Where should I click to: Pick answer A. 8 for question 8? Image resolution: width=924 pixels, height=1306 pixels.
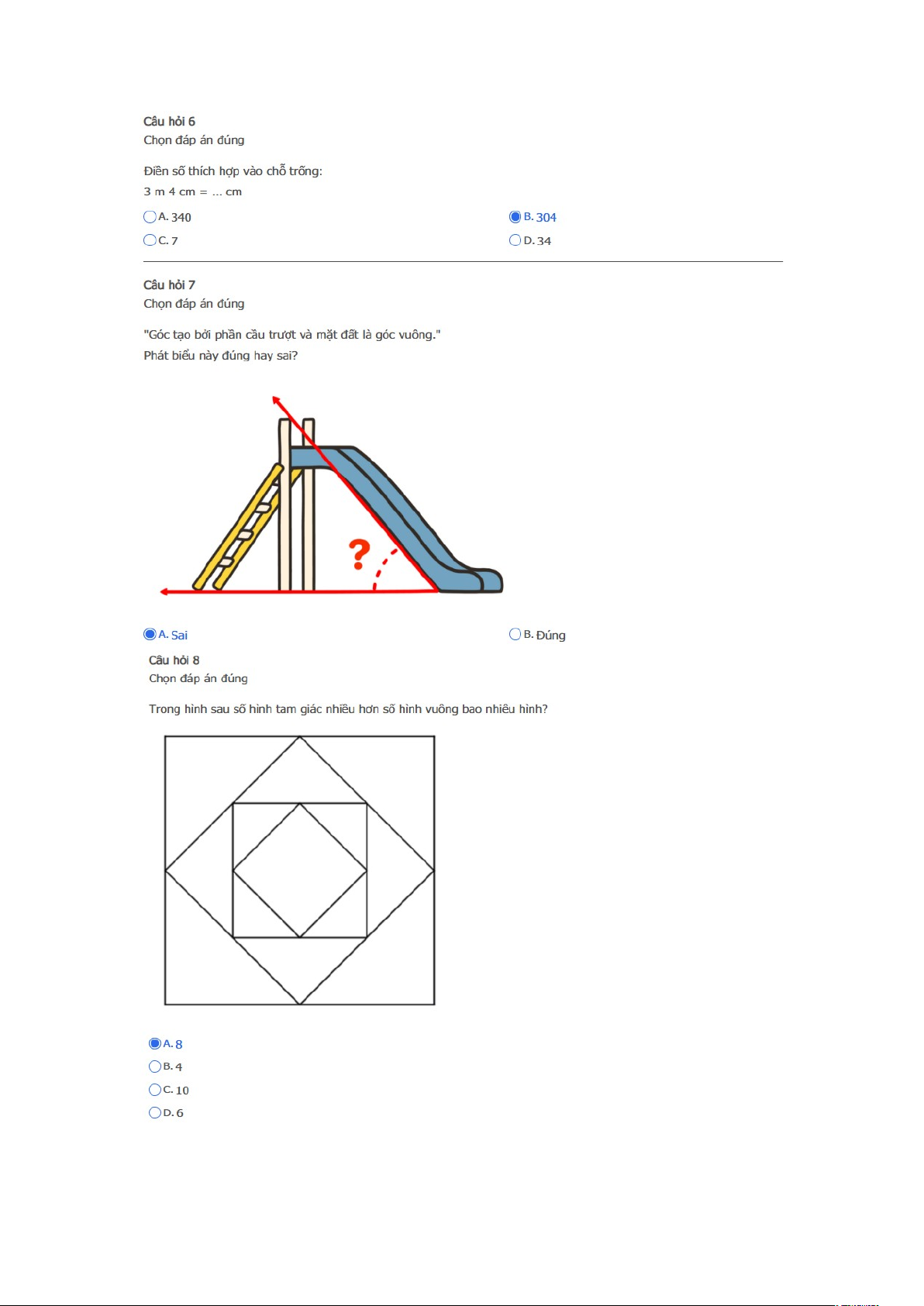click(155, 1043)
